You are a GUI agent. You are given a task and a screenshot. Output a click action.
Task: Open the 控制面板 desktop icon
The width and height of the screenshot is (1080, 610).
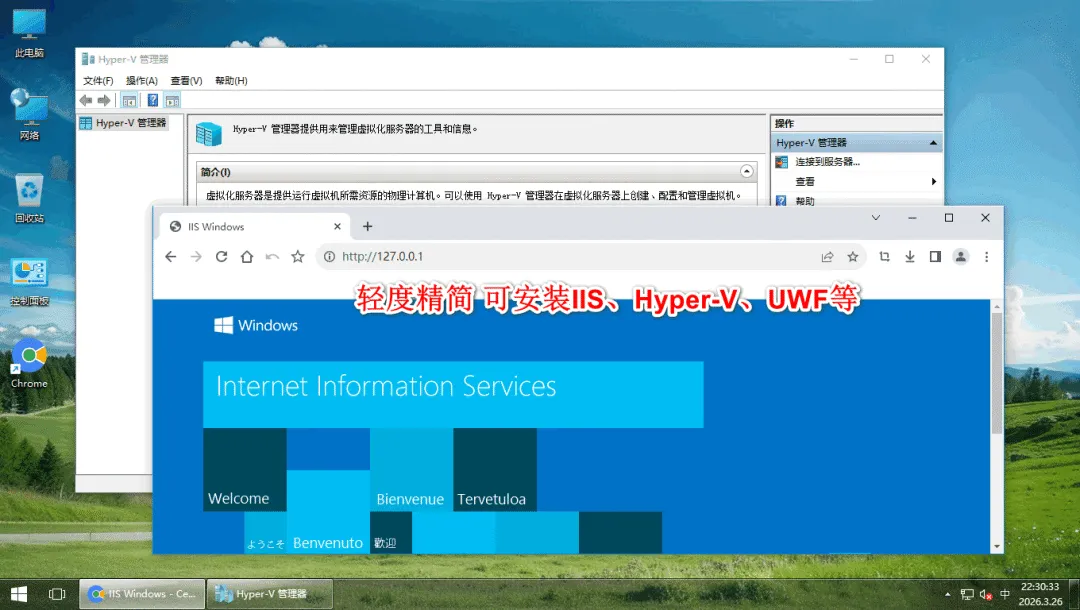[29, 282]
